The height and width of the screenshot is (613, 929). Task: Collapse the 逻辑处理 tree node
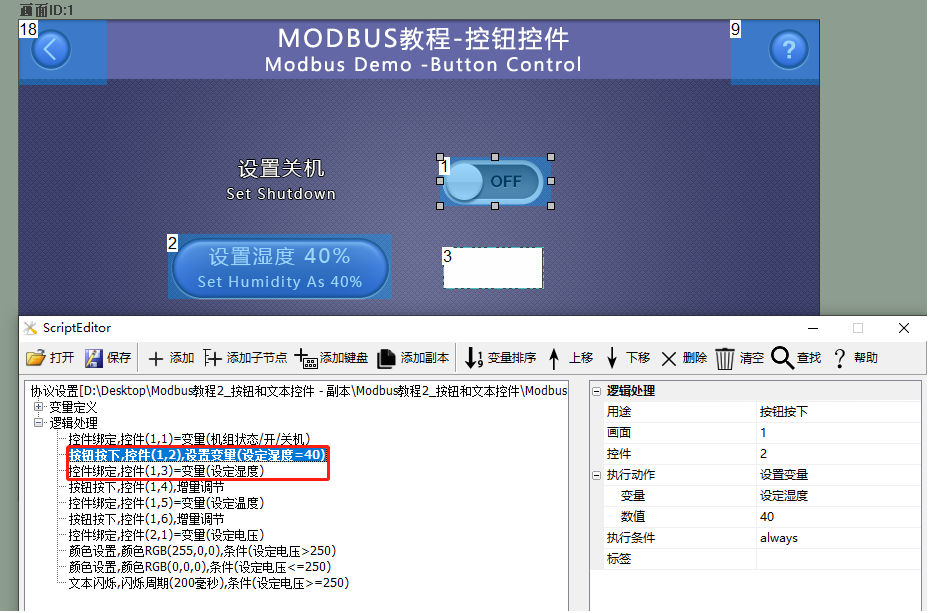(x=39, y=423)
